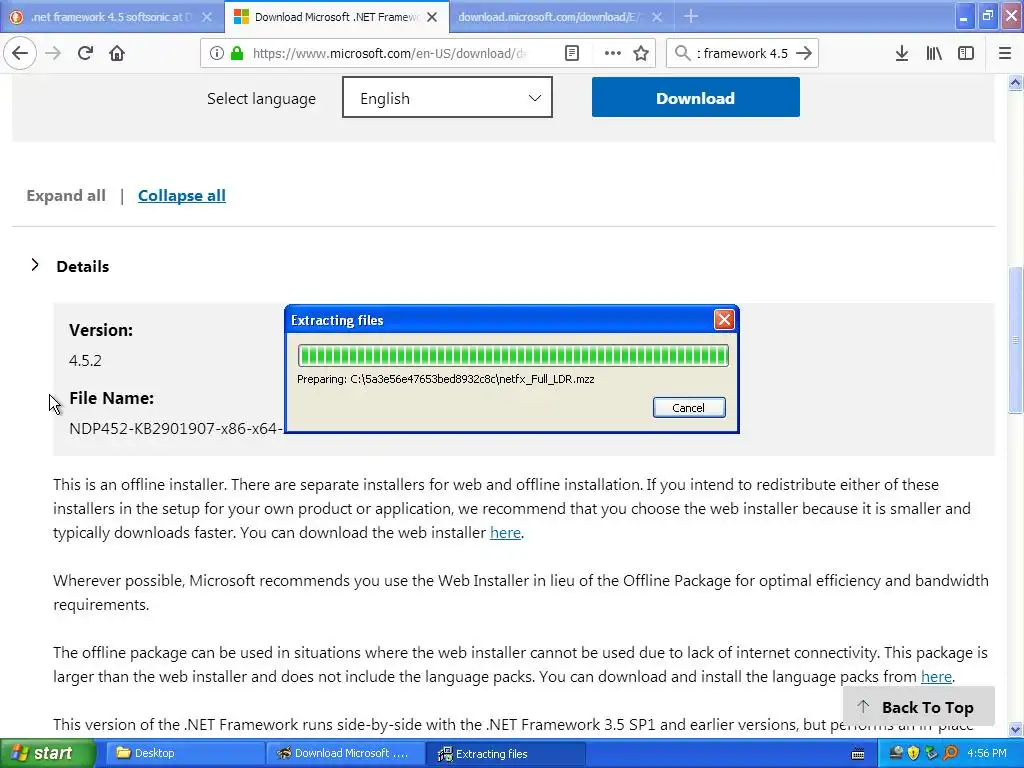Click the forward navigation arrow
Viewport: 1024px width, 768px height.
(53, 53)
